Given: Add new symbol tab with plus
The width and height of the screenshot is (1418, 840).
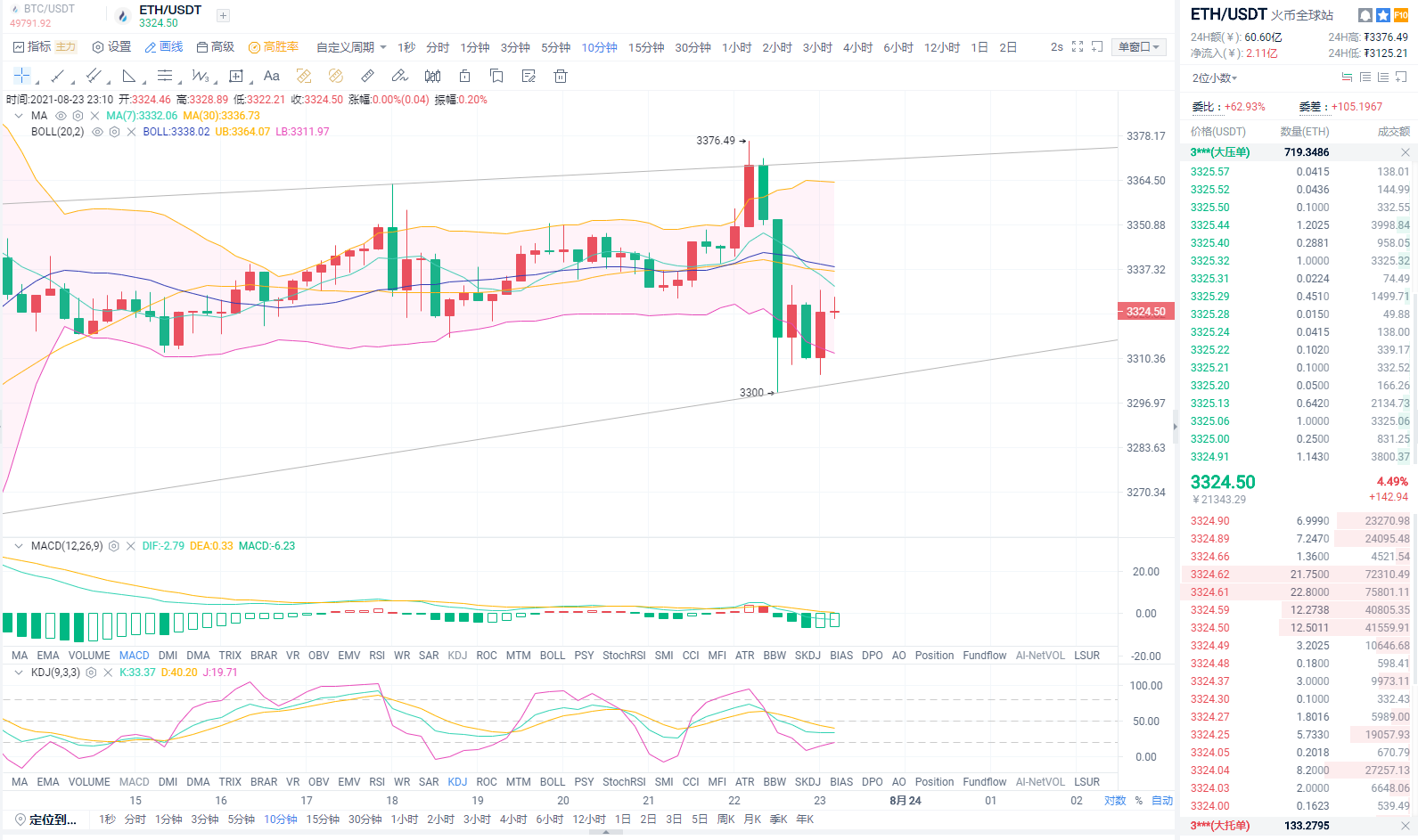Looking at the screenshot, I should click(223, 15).
